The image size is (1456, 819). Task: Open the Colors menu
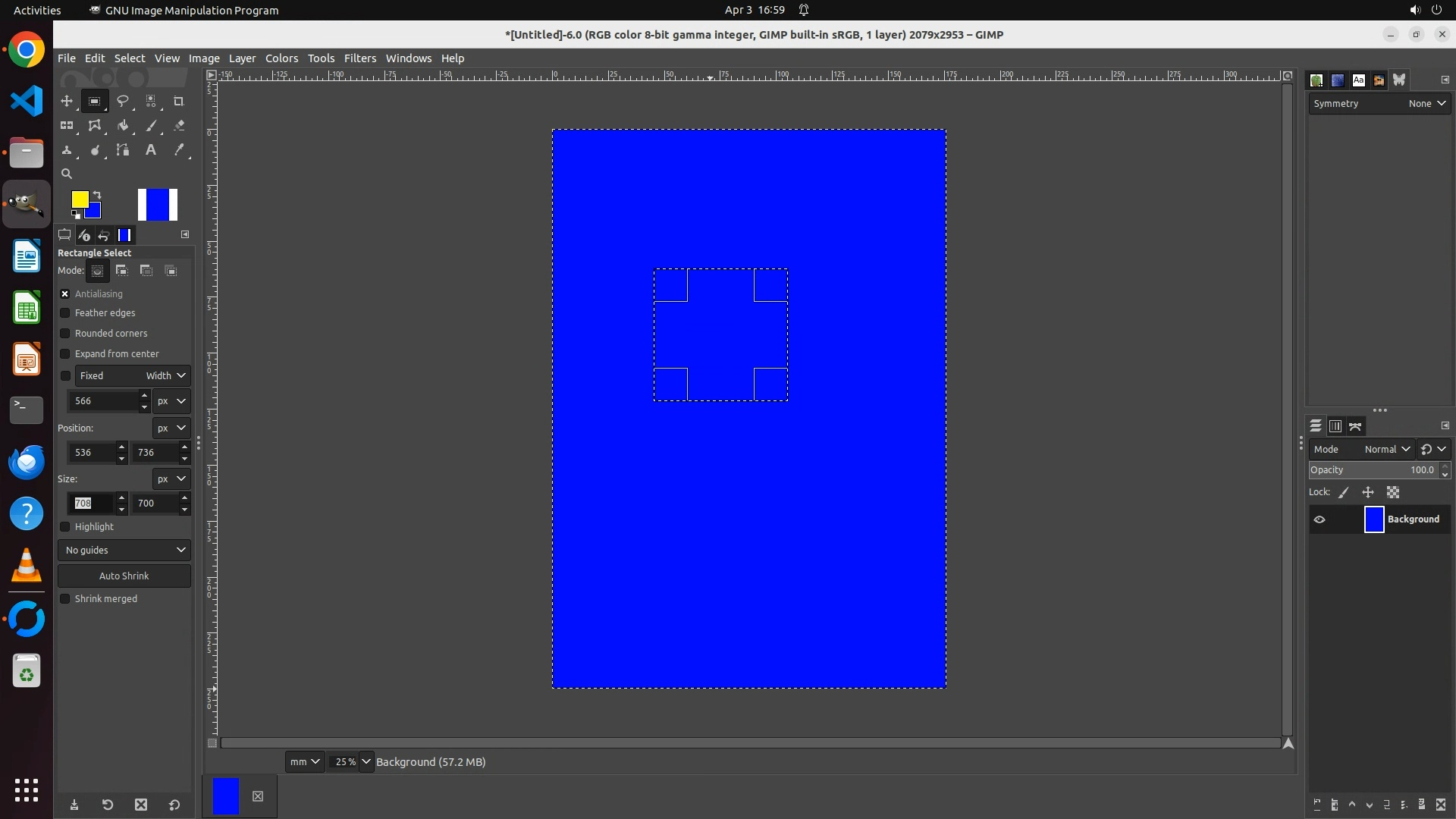(281, 58)
